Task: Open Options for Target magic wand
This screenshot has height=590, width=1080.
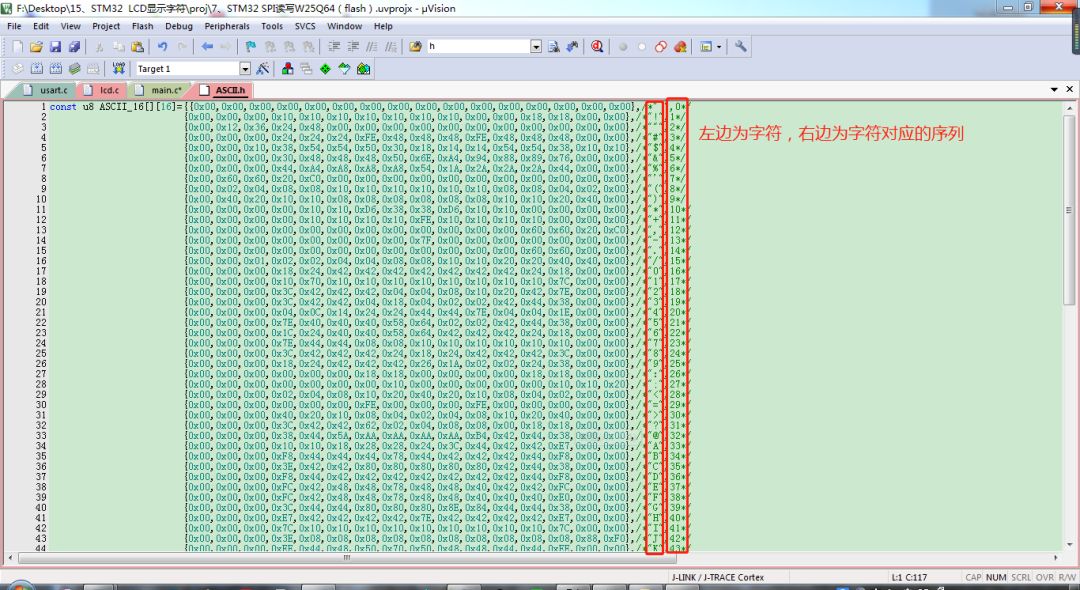Action: [262, 69]
